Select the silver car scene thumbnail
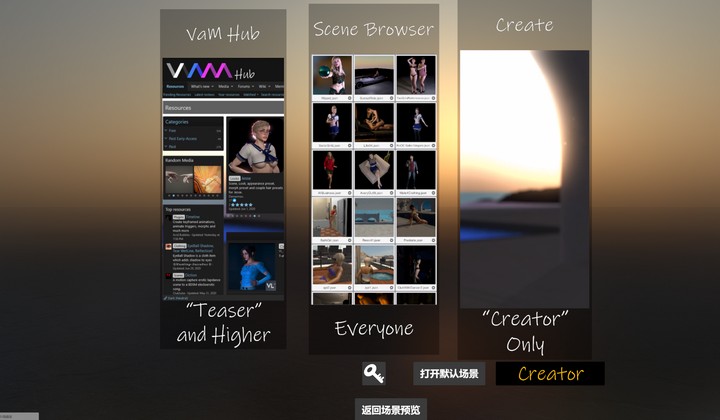The width and height of the screenshot is (720, 420). click(x=374, y=75)
